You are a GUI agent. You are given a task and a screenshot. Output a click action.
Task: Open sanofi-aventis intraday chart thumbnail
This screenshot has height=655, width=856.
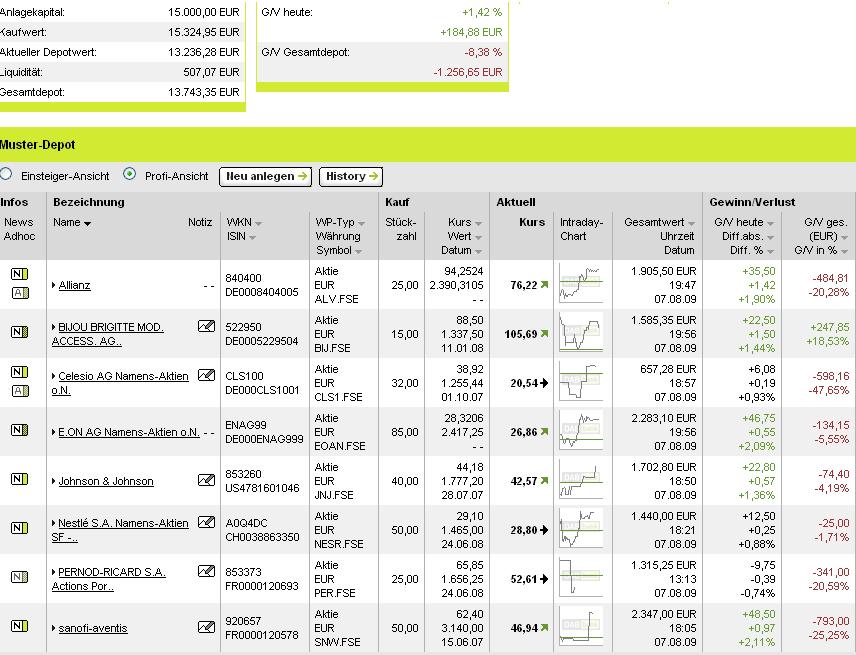coord(581,627)
